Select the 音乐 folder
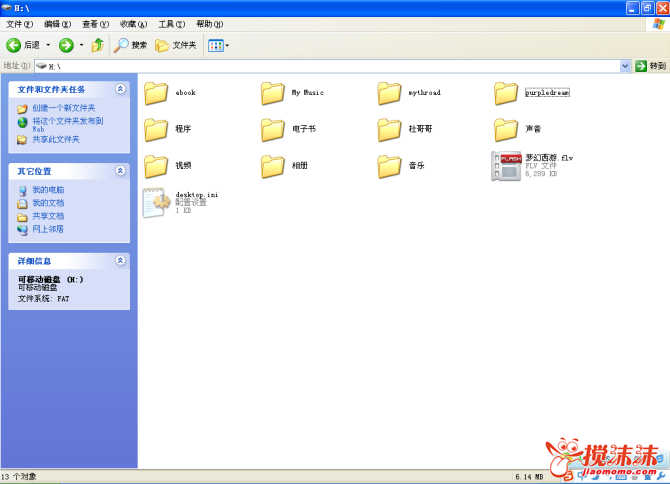Image resolution: width=670 pixels, height=484 pixels. click(x=401, y=166)
